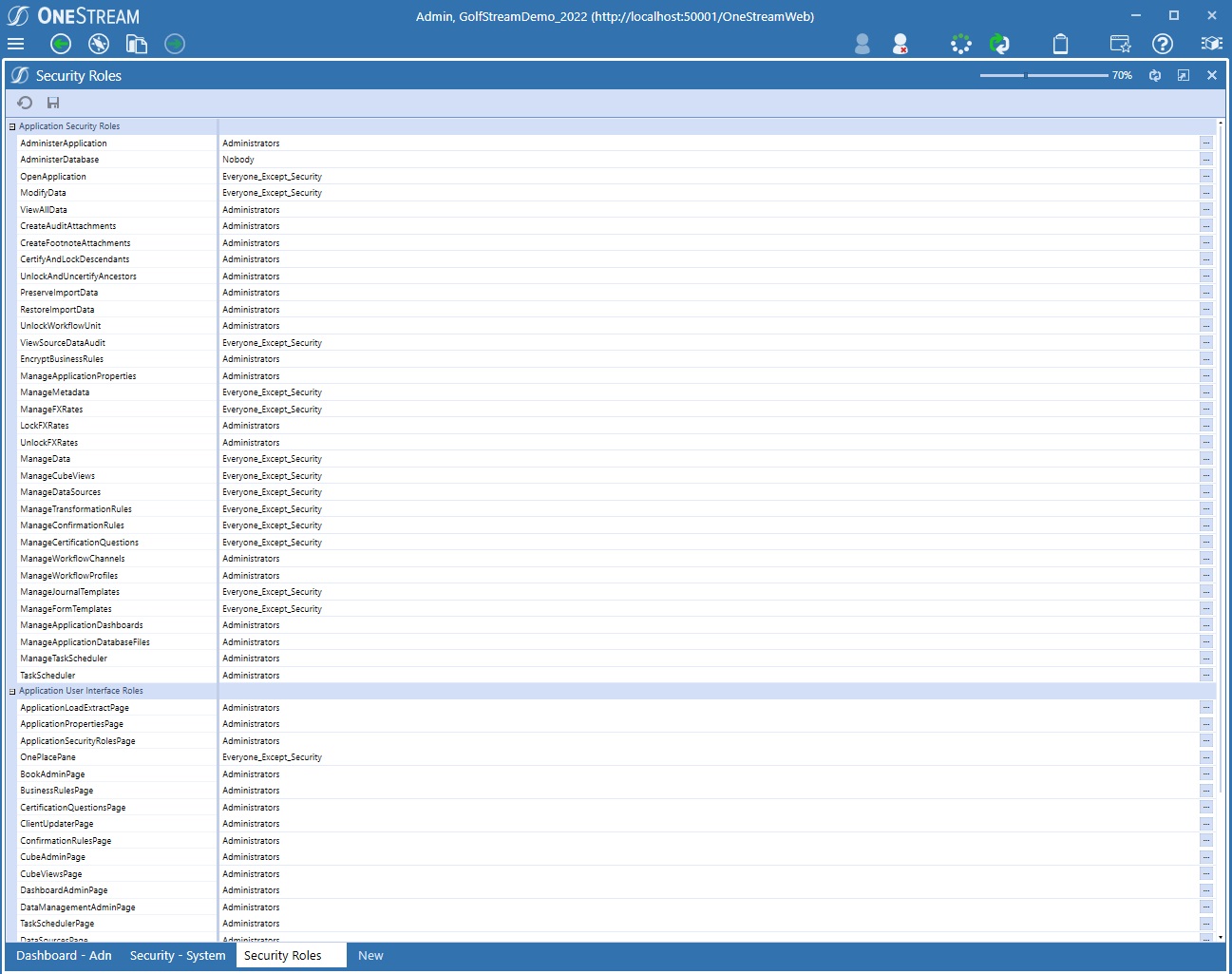Click the green back navigation arrow

[61, 44]
